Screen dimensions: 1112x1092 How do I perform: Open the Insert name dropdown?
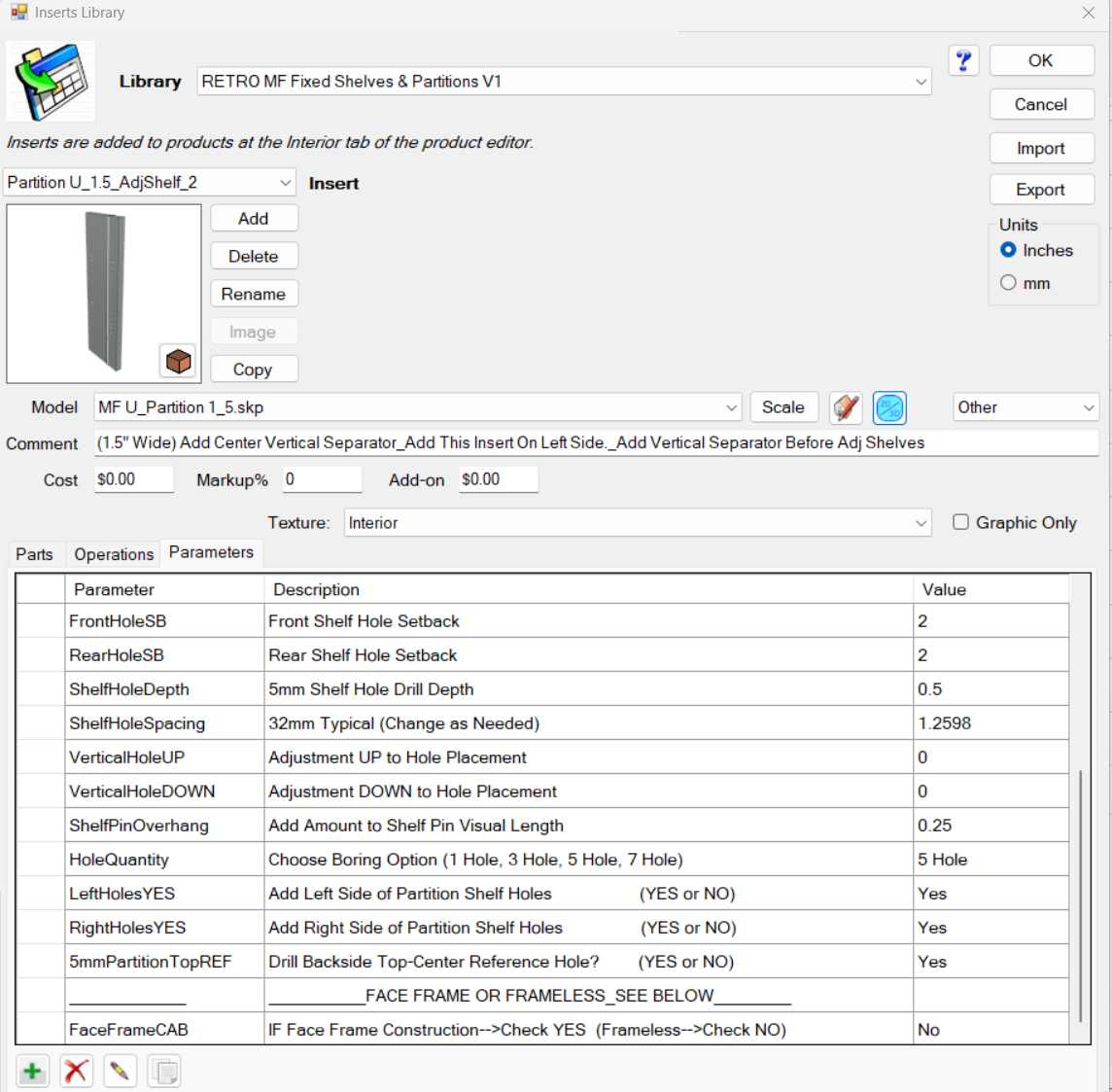click(x=285, y=183)
